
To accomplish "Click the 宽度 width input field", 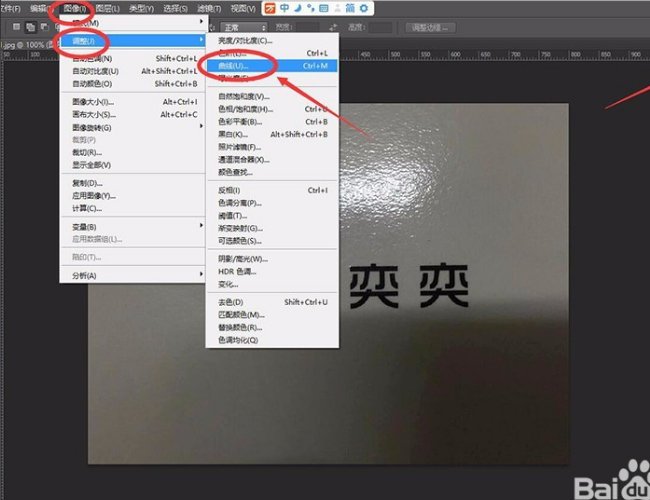I will point(307,28).
